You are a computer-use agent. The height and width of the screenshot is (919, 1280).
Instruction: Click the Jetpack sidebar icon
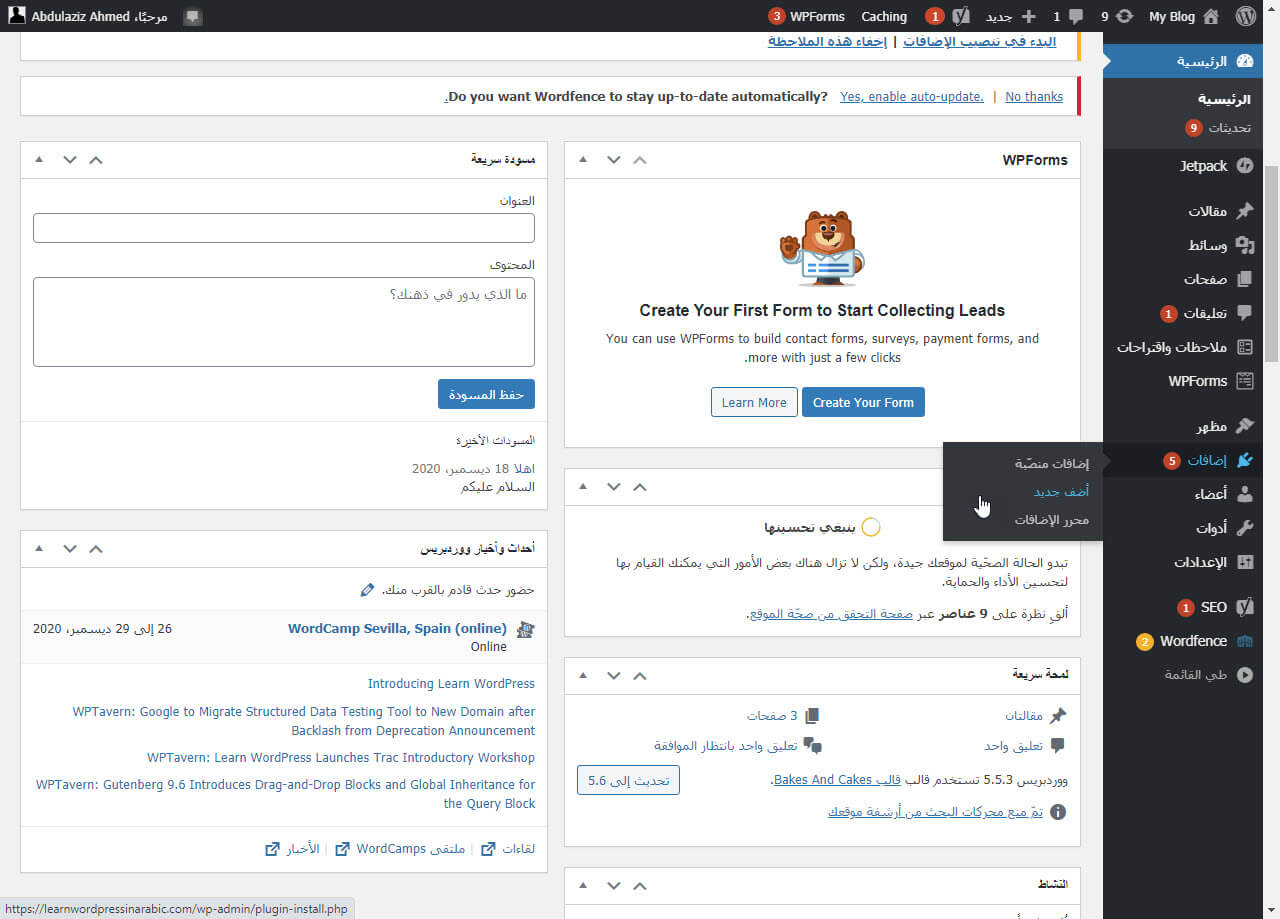point(1245,166)
